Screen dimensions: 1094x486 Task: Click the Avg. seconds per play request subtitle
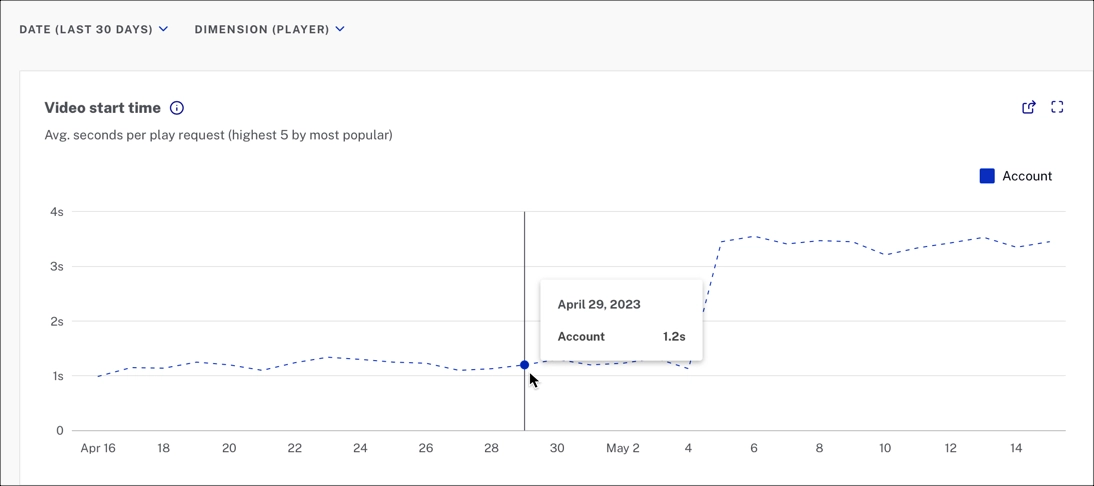pos(218,135)
